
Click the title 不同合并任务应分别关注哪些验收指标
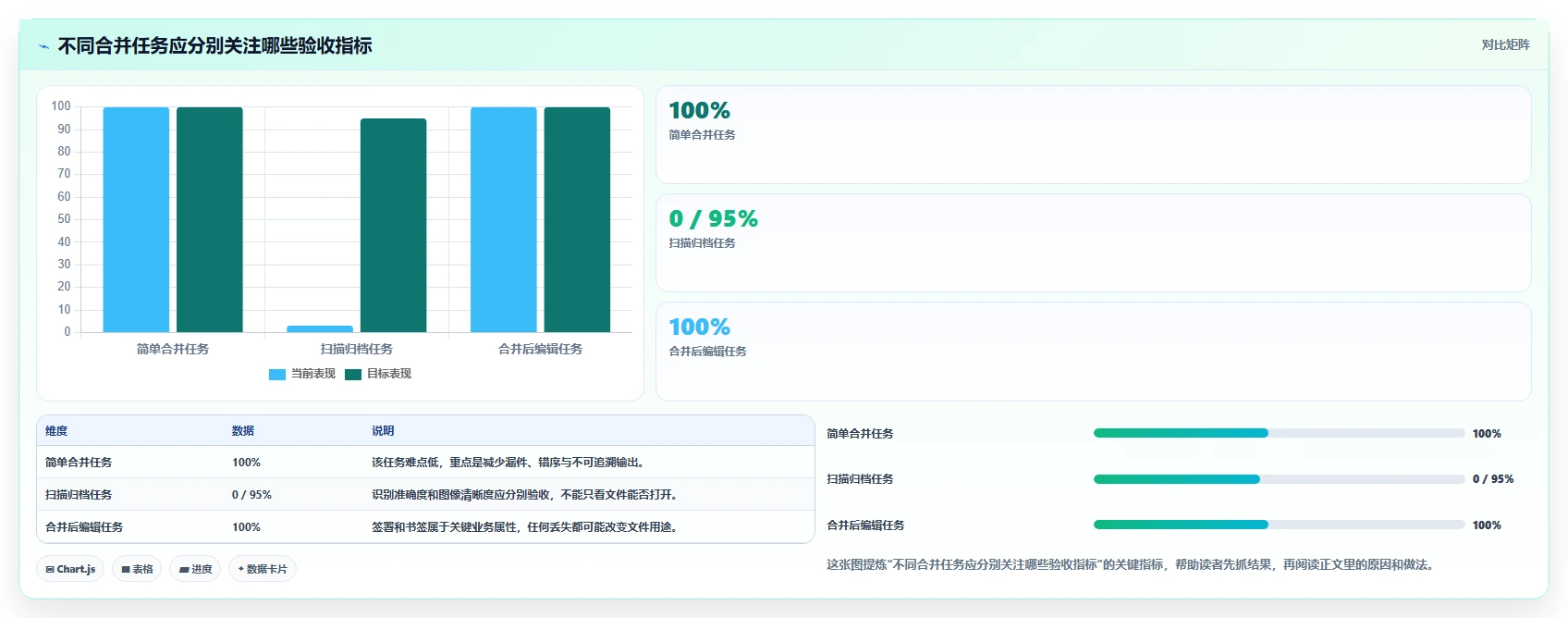[215, 46]
